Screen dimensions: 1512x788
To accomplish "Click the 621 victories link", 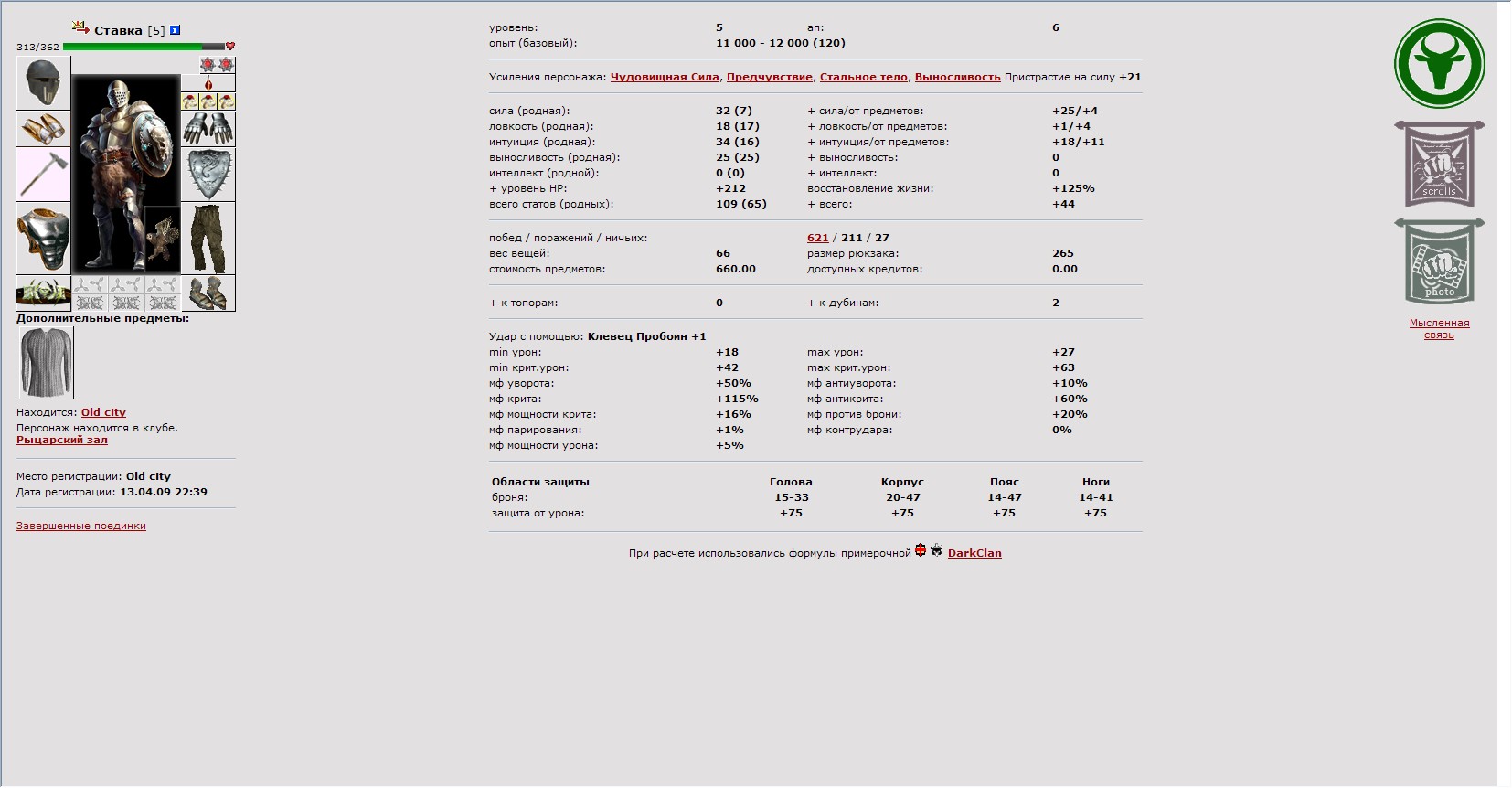I will (818, 238).
